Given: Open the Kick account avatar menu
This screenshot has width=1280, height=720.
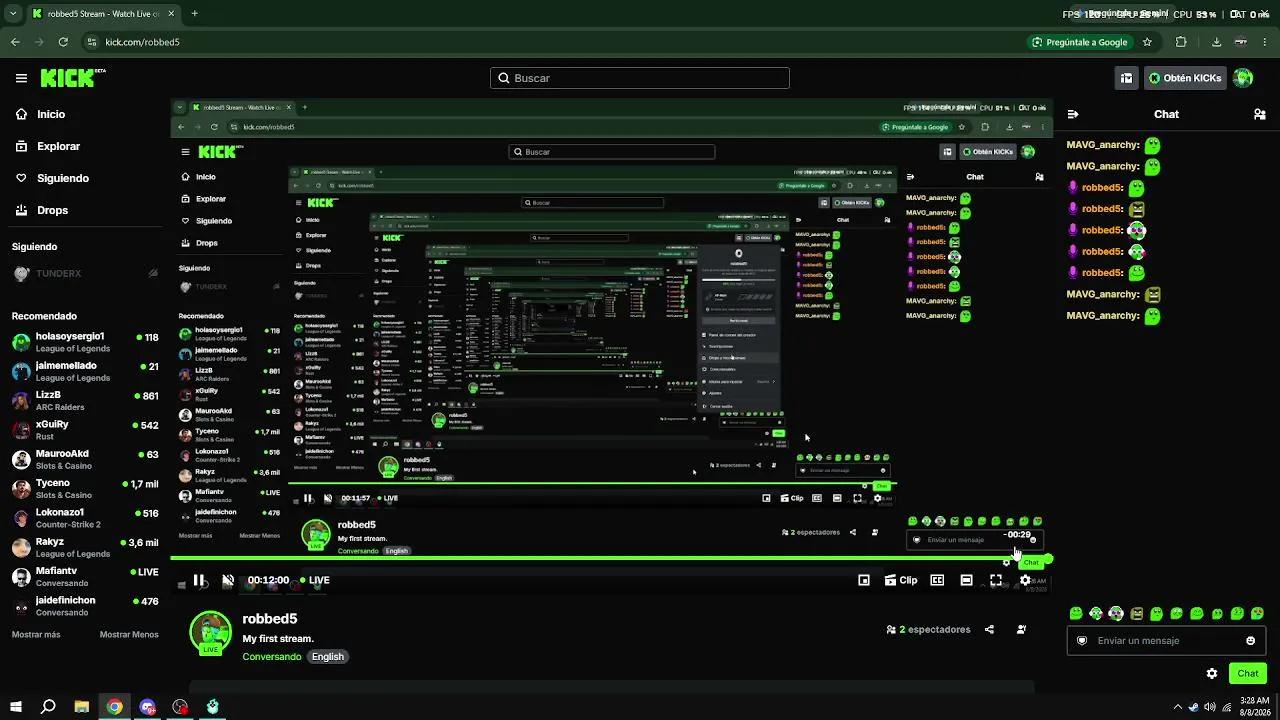Looking at the screenshot, I should point(1243,78).
